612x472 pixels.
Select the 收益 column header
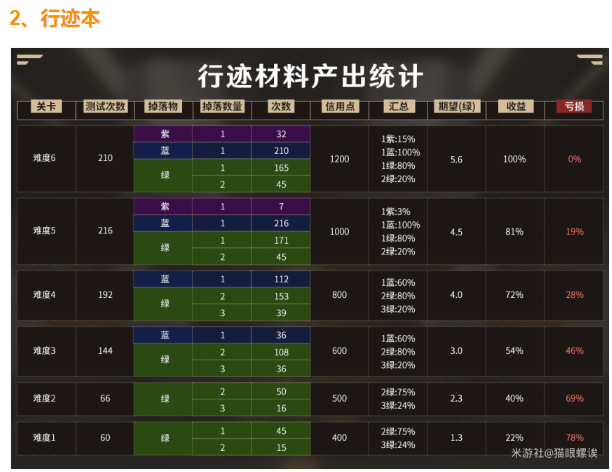pyautogui.click(x=515, y=106)
